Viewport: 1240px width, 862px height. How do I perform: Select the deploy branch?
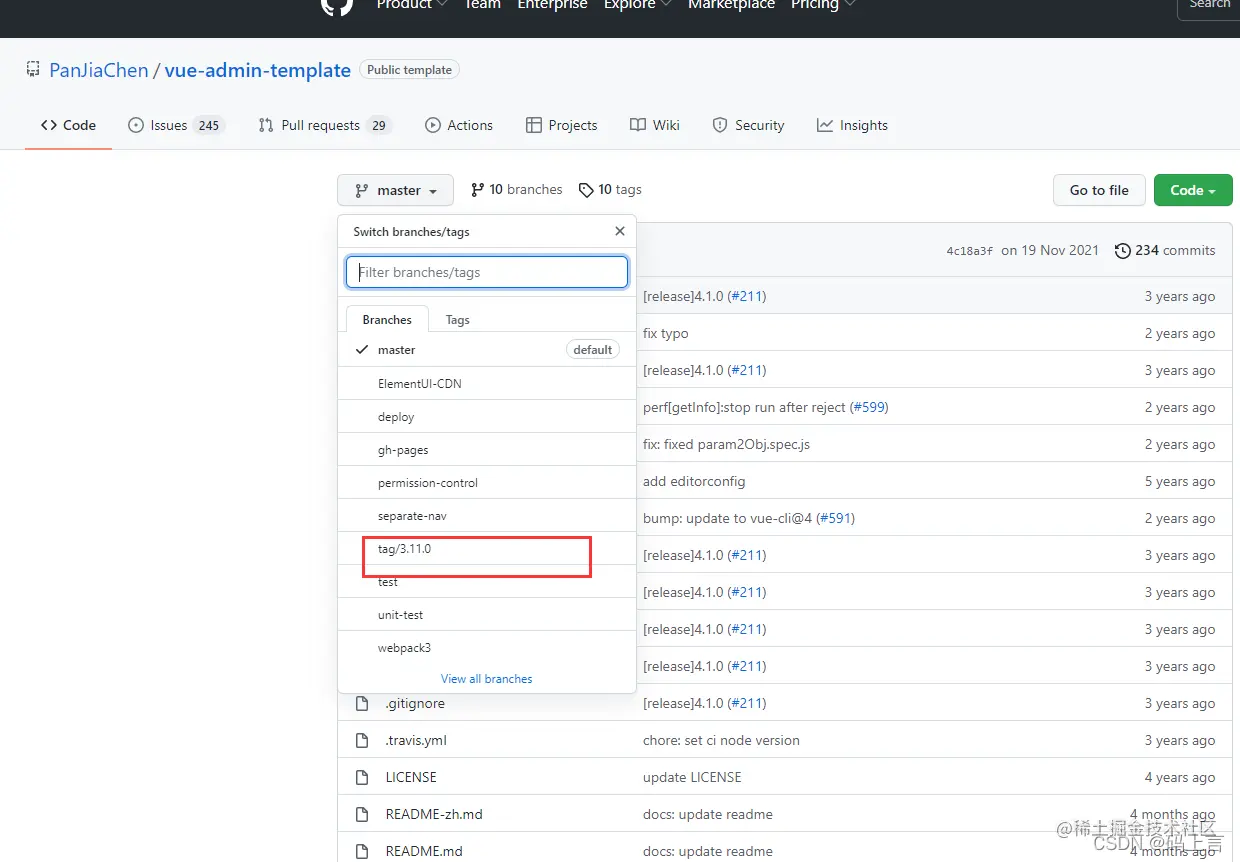pyautogui.click(x=487, y=416)
